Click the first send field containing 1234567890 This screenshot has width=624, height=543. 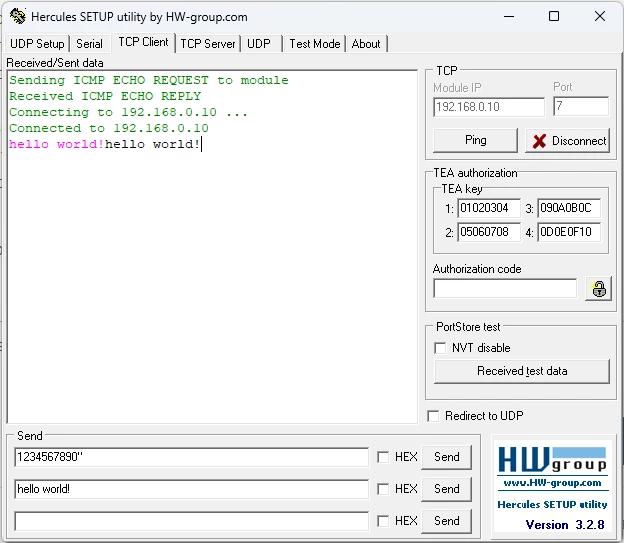coord(191,457)
